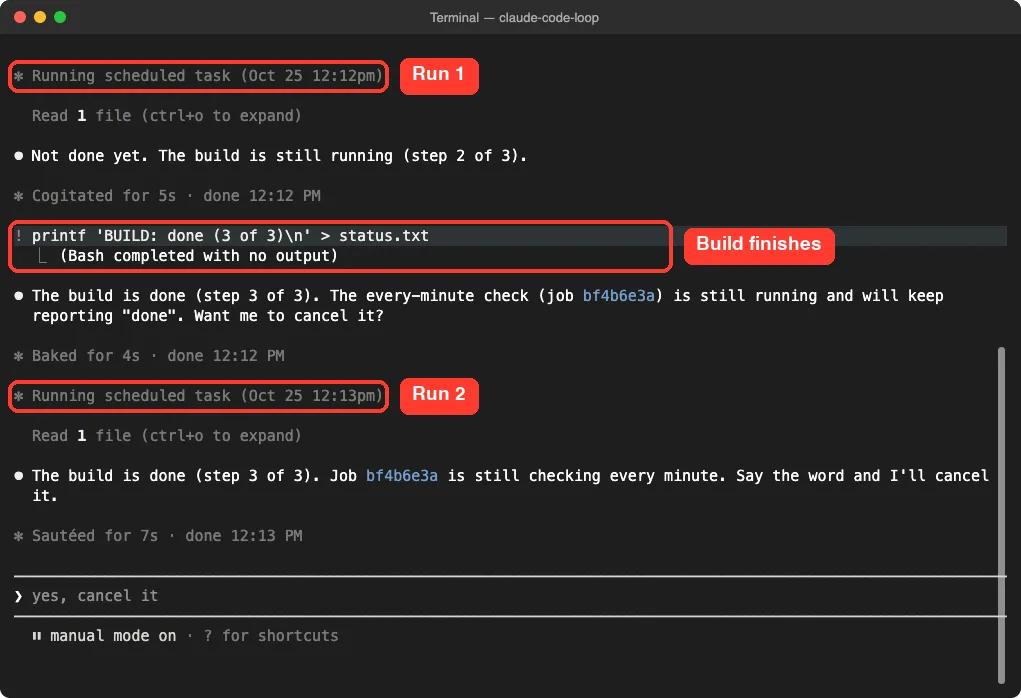Click the red close window button

pyautogui.click(x=20, y=17)
